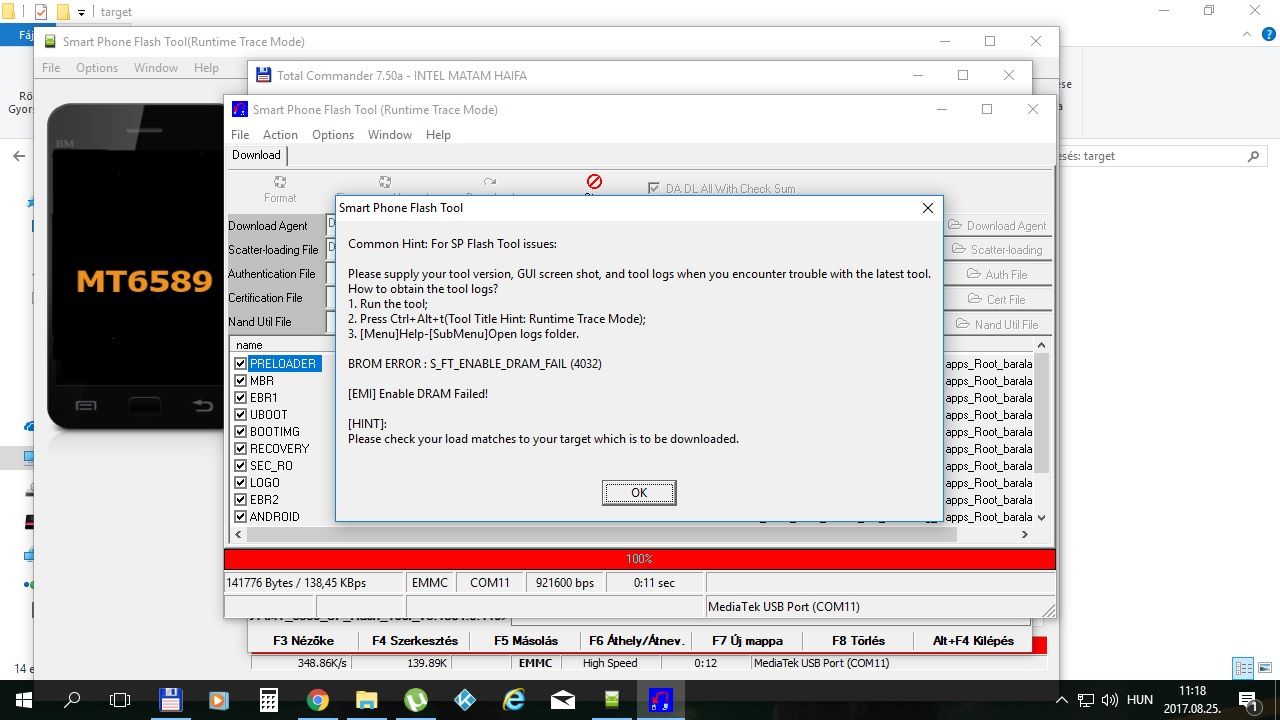Open Options menu in front Flash Tool window
The width and height of the screenshot is (1280, 720).
(x=333, y=135)
